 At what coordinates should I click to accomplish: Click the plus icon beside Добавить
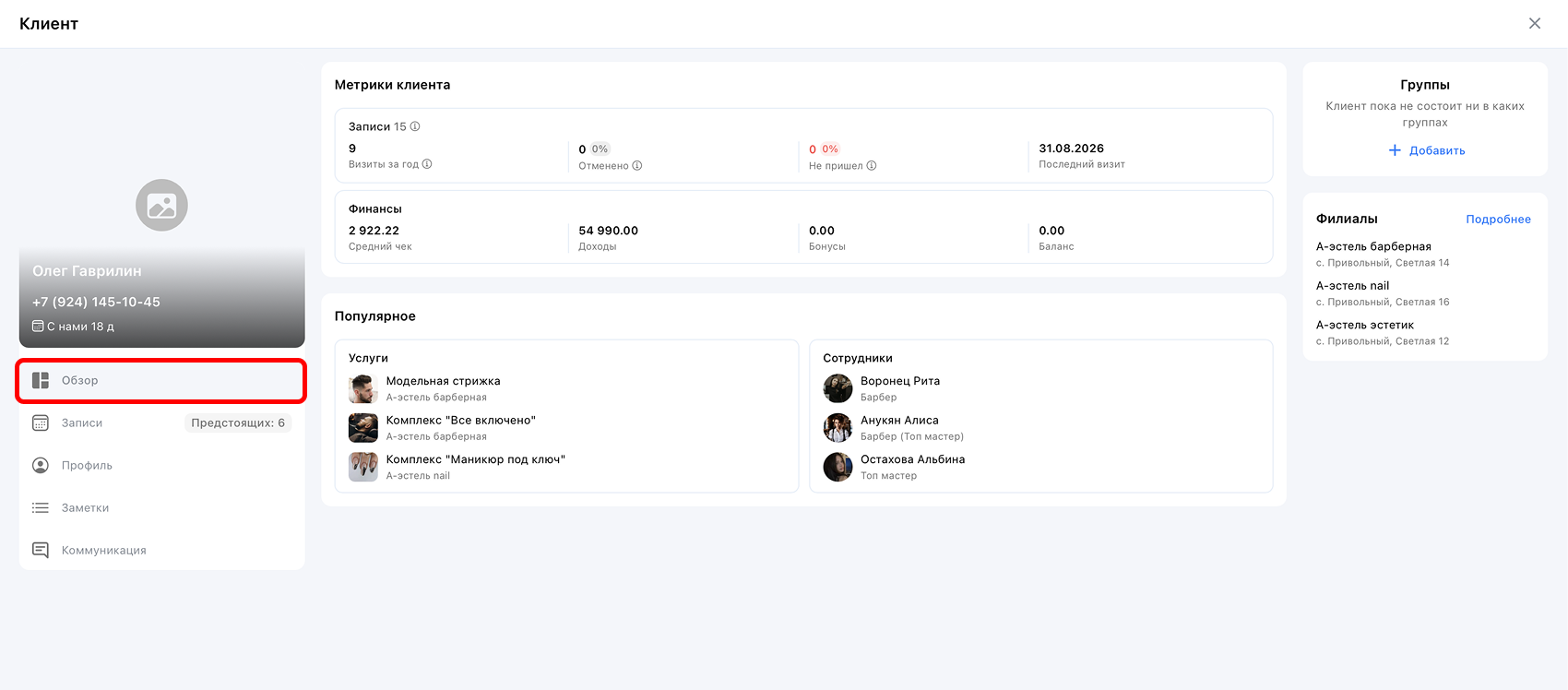[x=1395, y=150]
